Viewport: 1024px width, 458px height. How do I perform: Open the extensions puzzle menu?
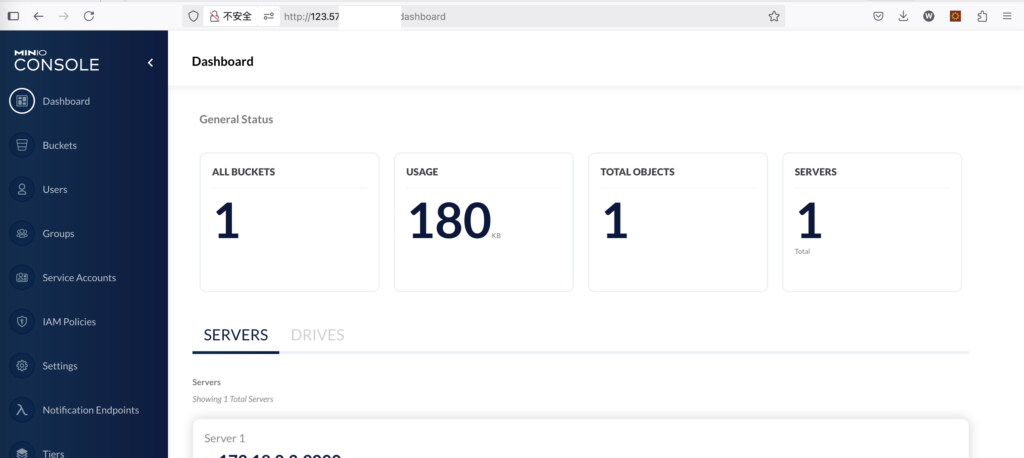[982, 16]
